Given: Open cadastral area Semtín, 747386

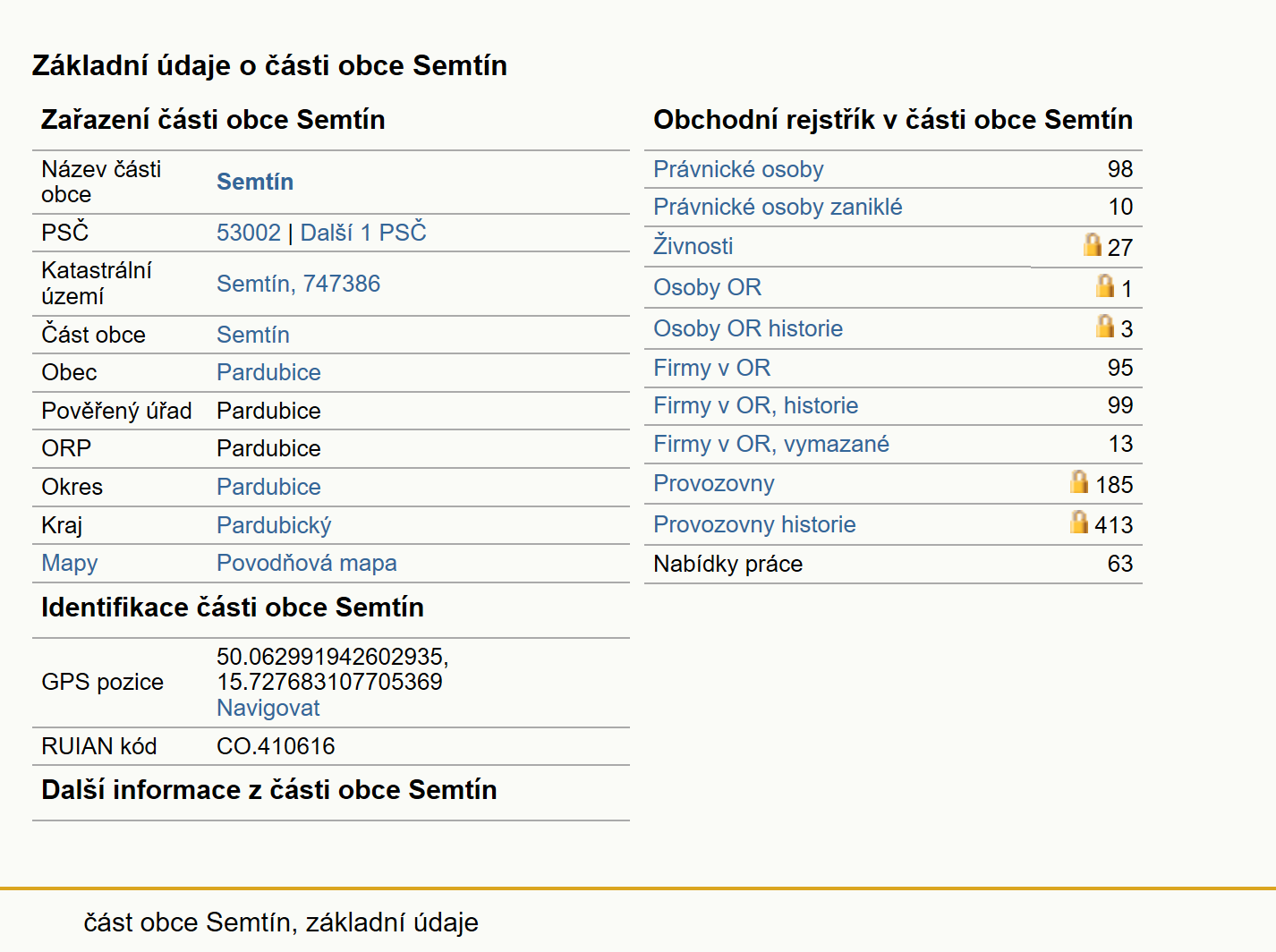Looking at the screenshot, I should coord(298,284).
